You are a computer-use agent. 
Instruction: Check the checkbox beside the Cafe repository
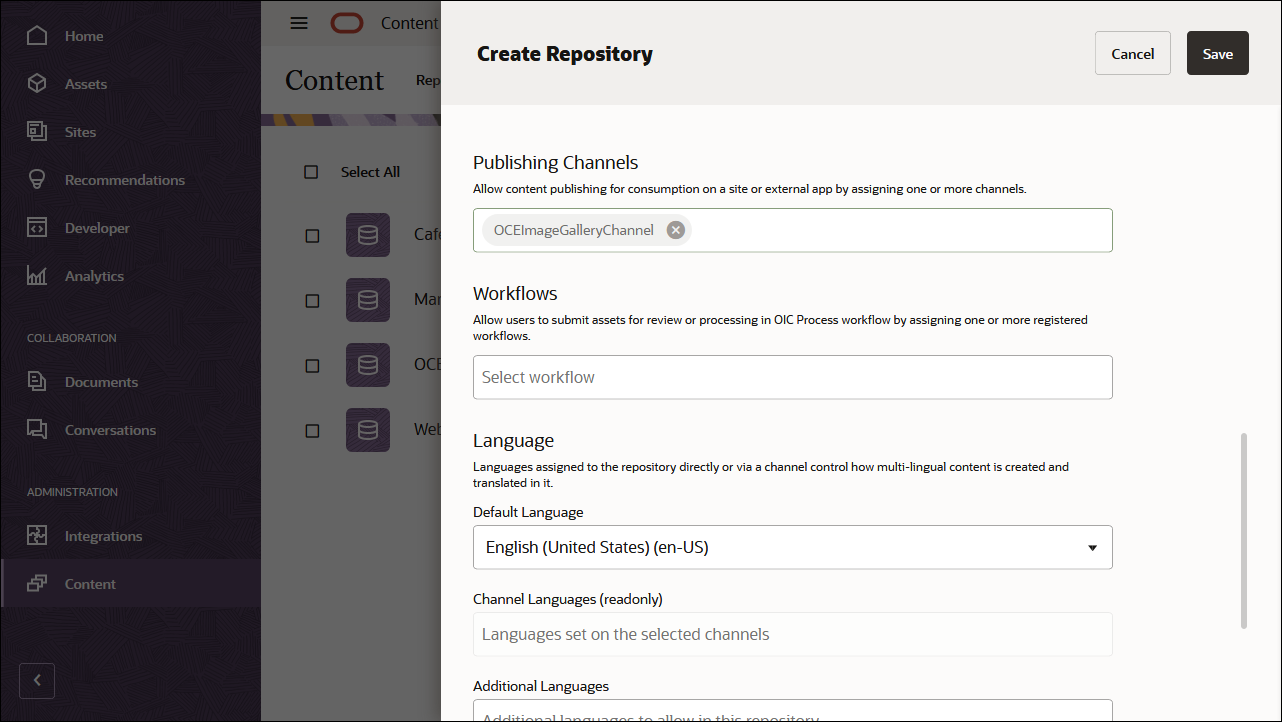point(311,235)
